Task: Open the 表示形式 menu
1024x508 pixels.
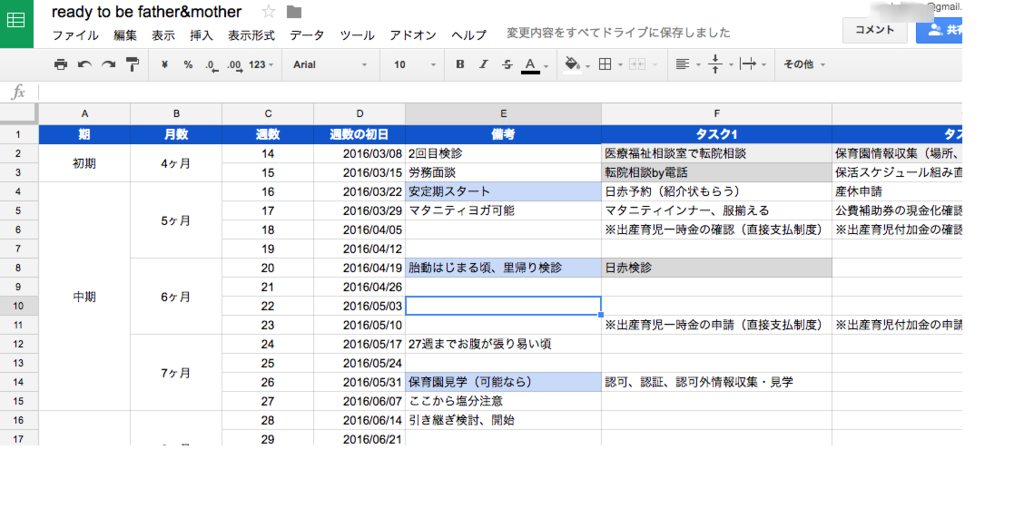Action: coord(251,35)
